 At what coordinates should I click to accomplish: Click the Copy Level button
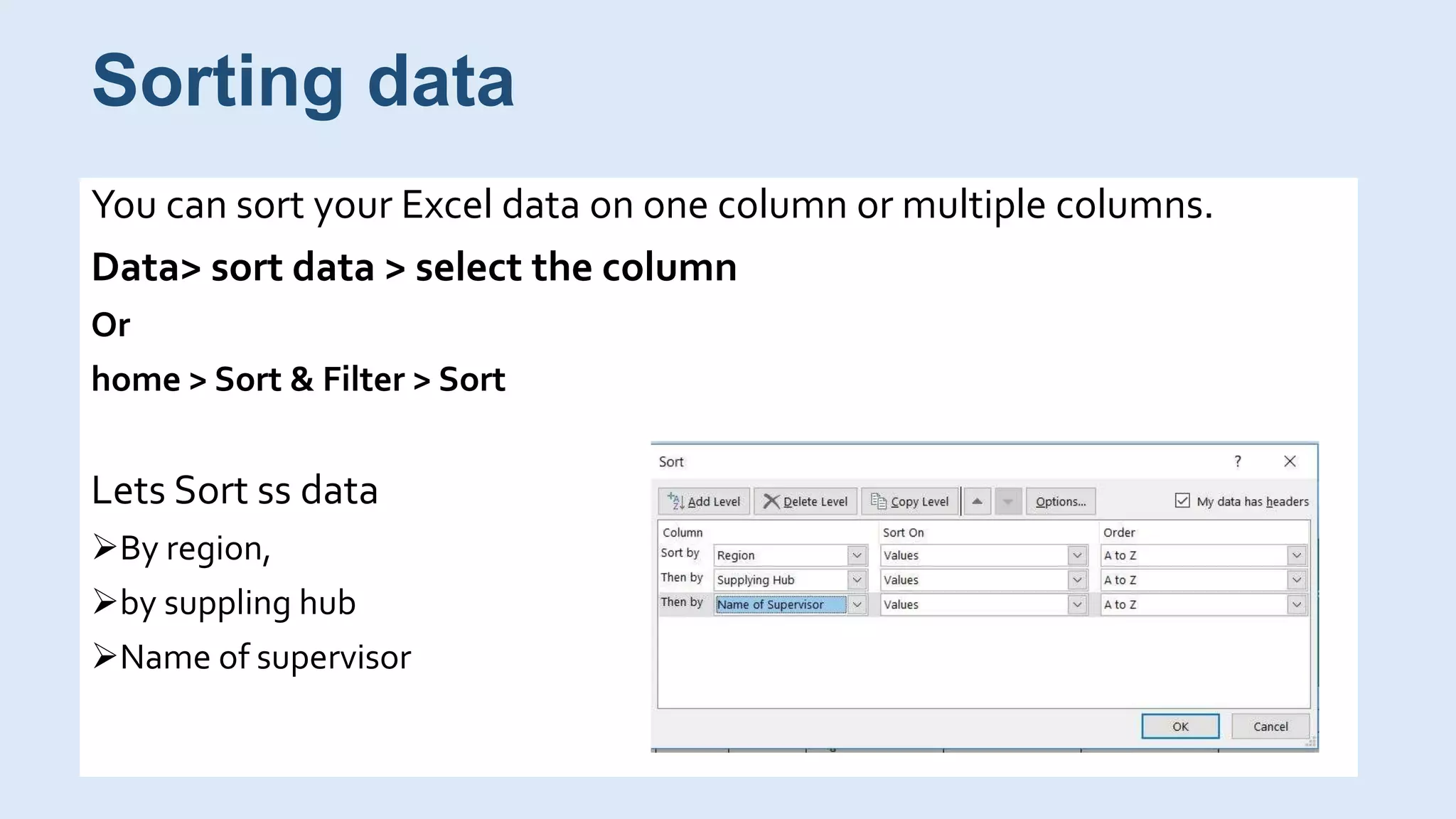click(909, 501)
